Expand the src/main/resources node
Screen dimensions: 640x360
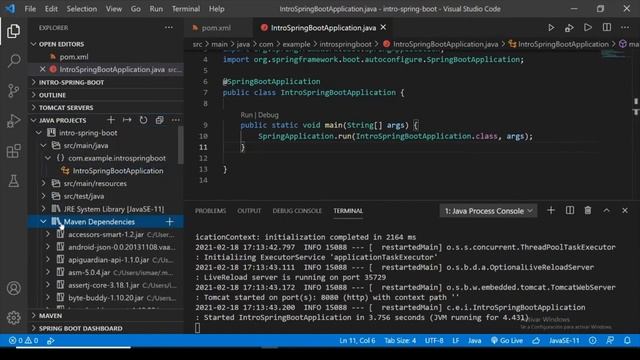coord(44,183)
